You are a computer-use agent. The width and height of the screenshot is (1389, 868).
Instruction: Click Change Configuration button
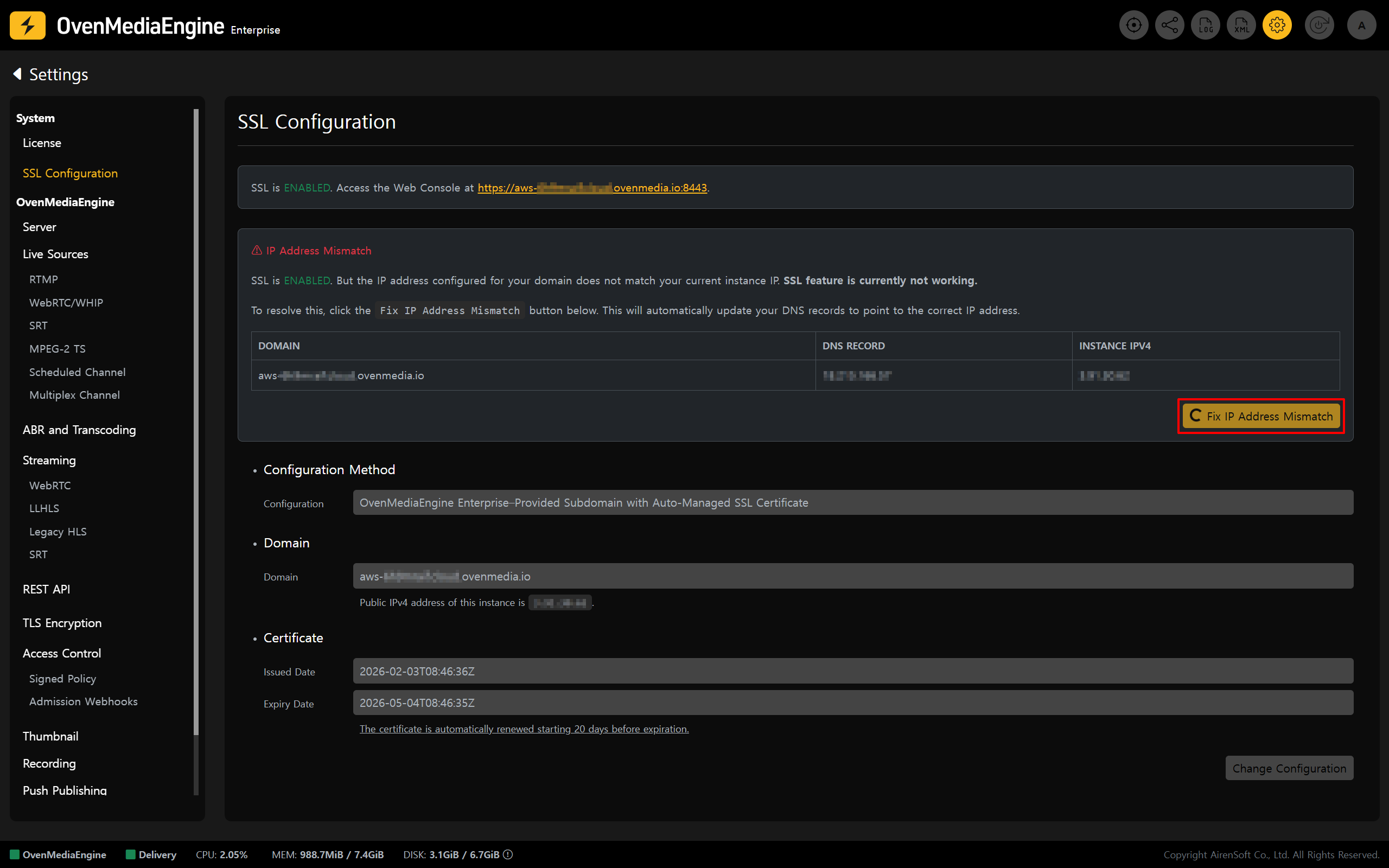click(x=1289, y=768)
